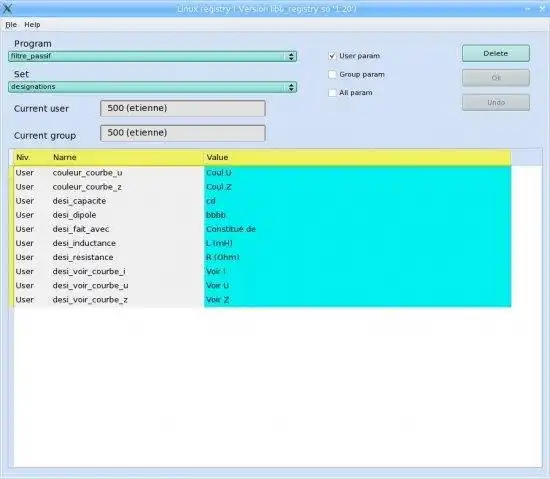Click User level cell of desi_dipole row
Image resolution: width=550 pixels, height=479 pixels.
pyautogui.click(x=25, y=215)
